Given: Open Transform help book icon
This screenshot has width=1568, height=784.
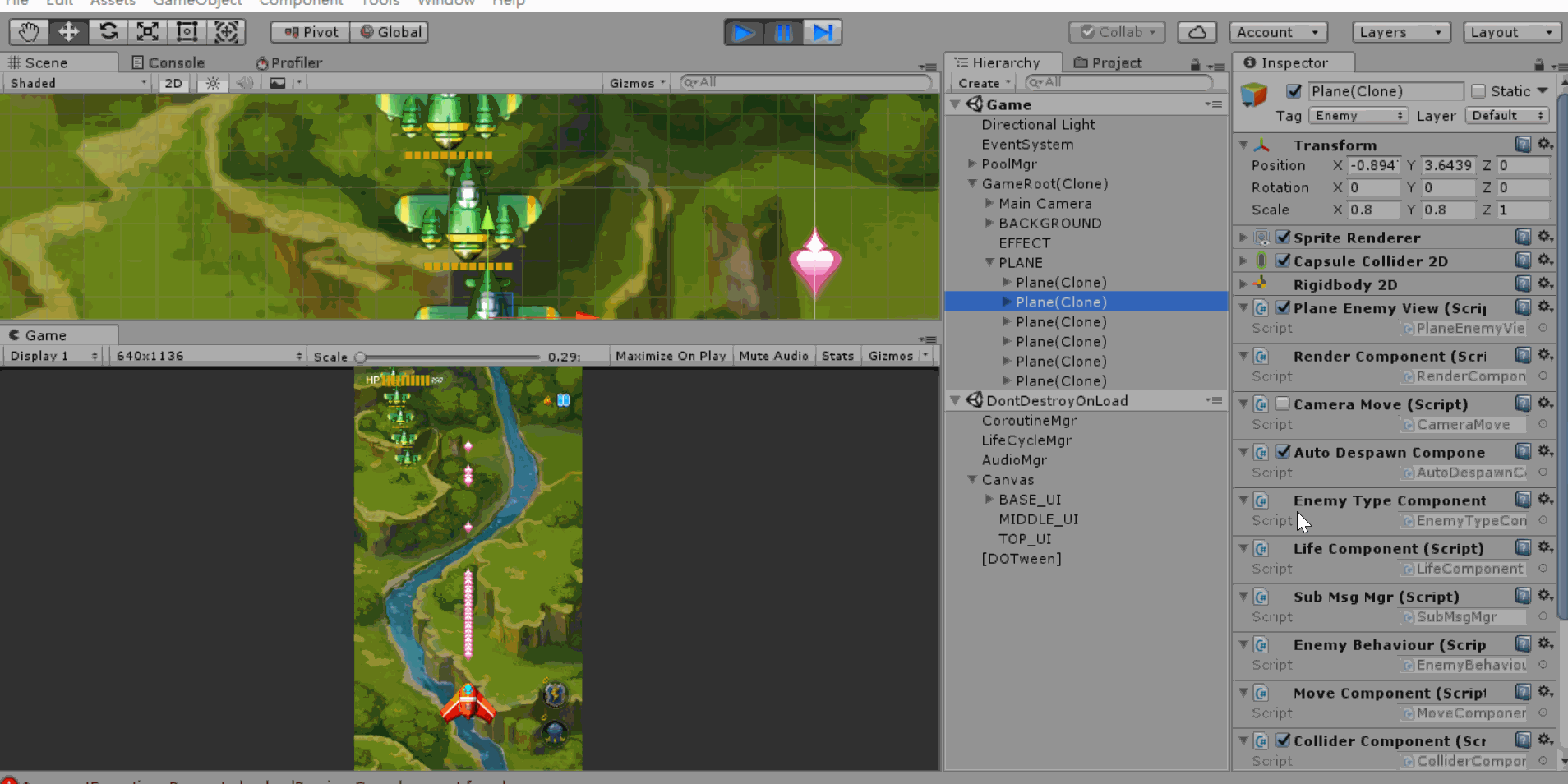Looking at the screenshot, I should [1523, 145].
